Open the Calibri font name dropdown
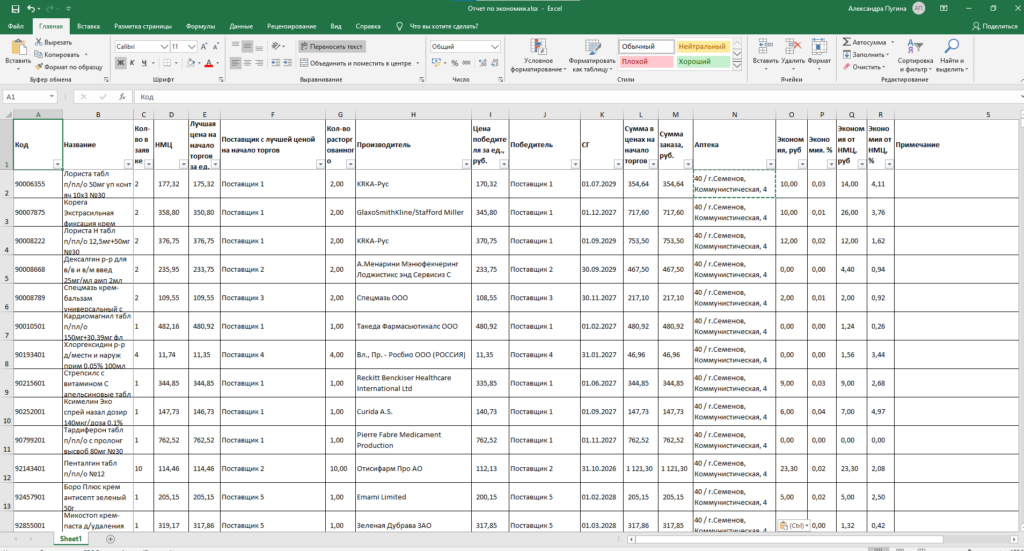This screenshot has width=1024, height=551. (x=163, y=46)
